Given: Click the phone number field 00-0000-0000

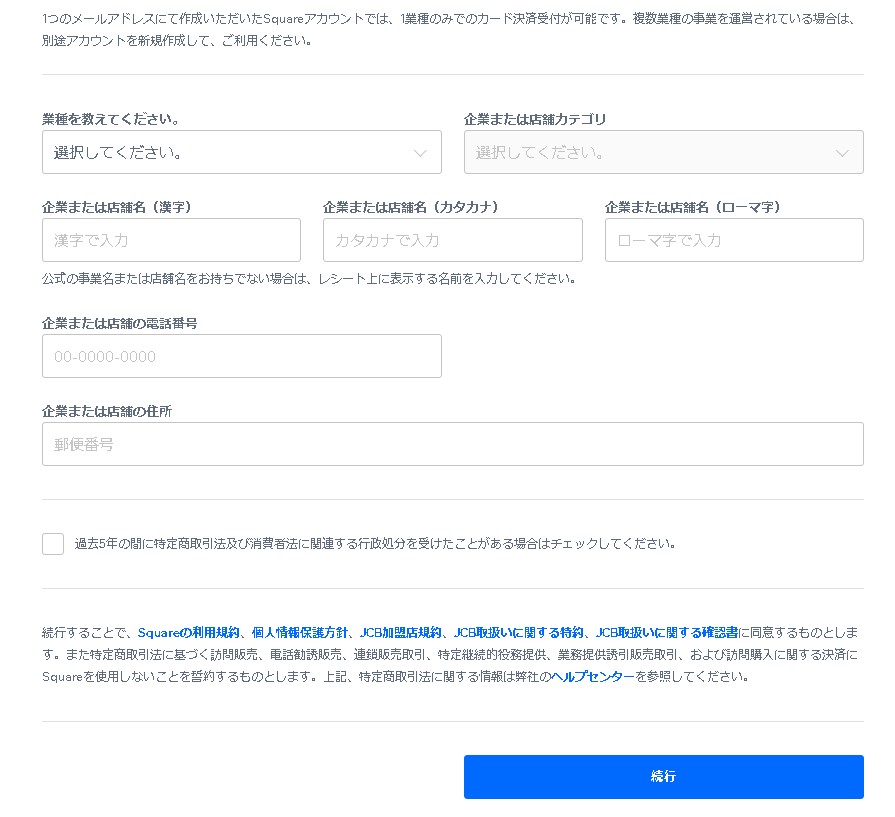Looking at the screenshot, I should [x=241, y=357].
